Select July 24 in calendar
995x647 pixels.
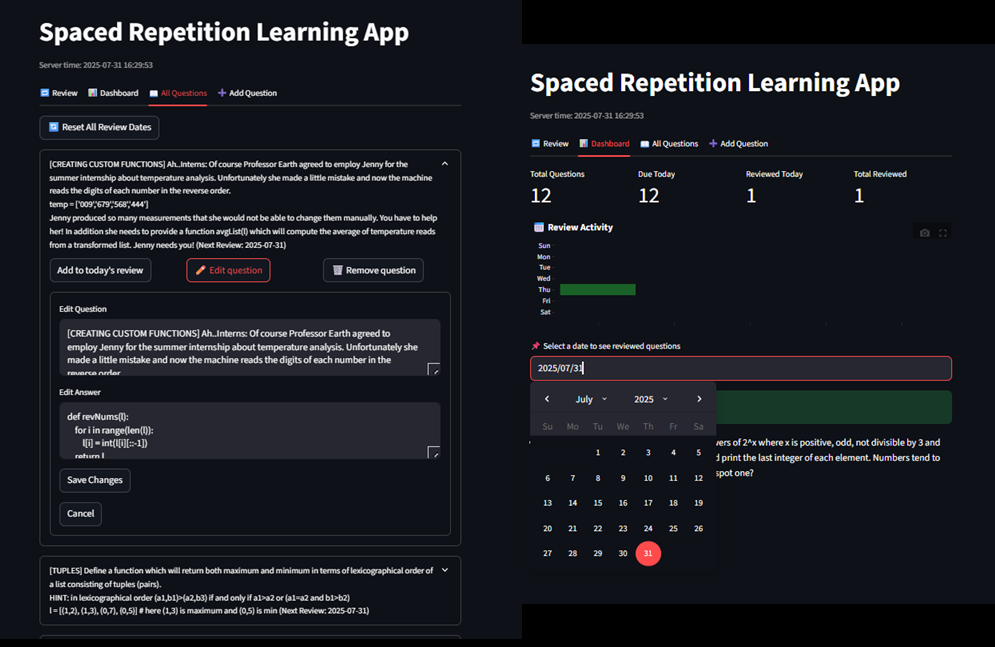648,528
